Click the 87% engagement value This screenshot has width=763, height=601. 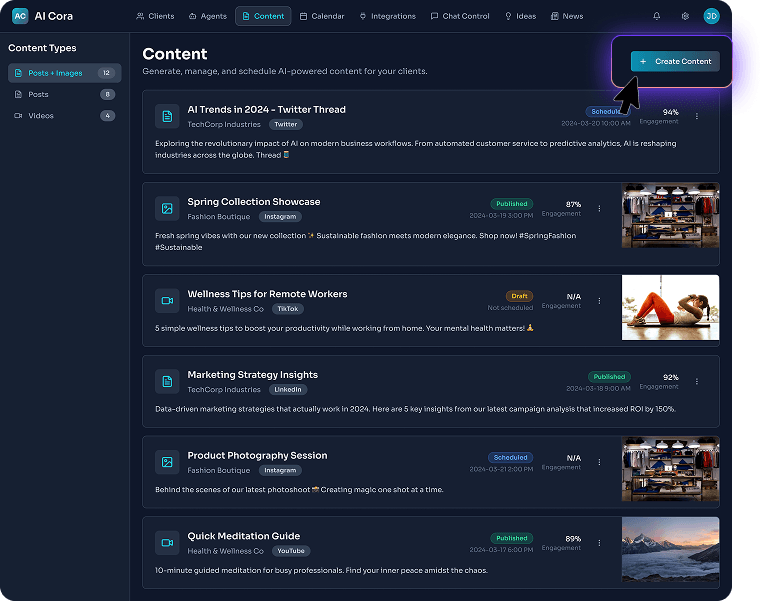(573, 204)
